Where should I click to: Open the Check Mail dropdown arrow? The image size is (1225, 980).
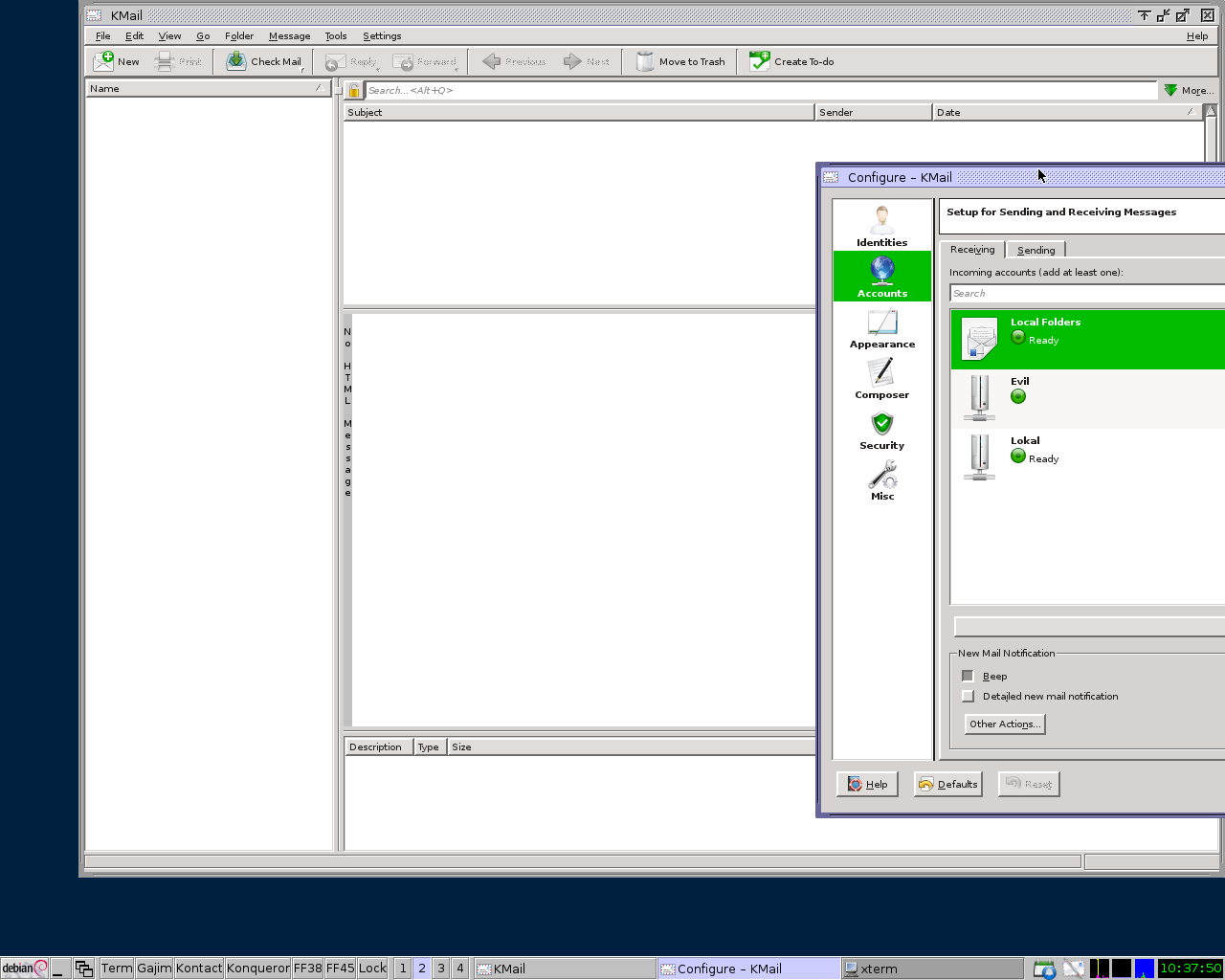point(302,70)
